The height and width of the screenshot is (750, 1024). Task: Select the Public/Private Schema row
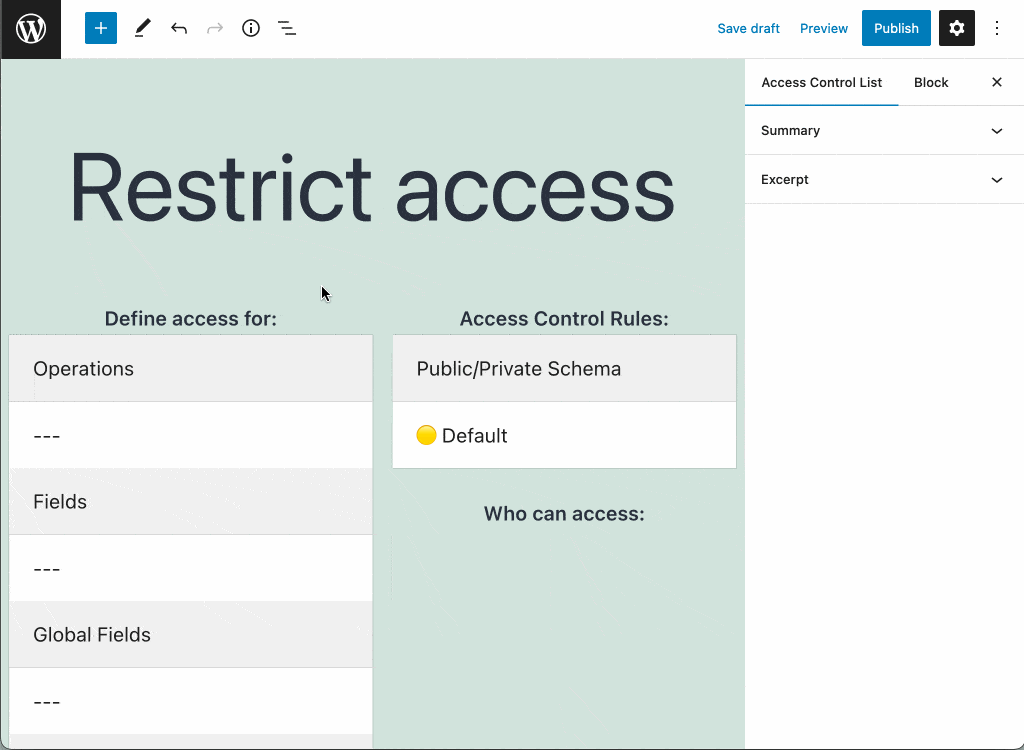tap(564, 368)
